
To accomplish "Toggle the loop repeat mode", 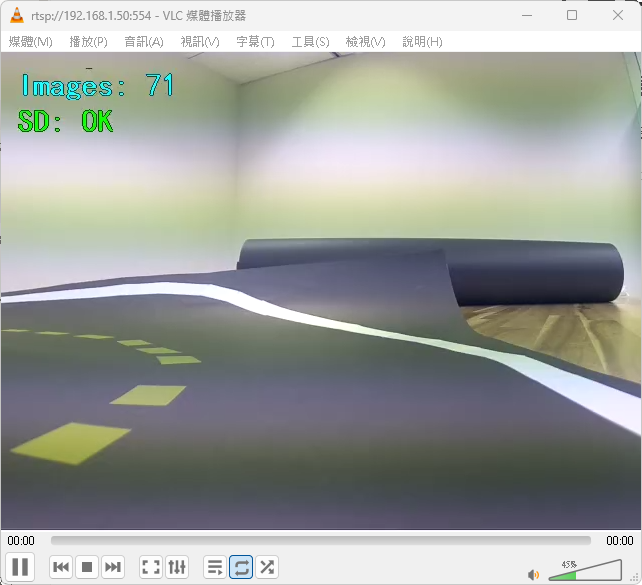I will click(x=241, y=567).
